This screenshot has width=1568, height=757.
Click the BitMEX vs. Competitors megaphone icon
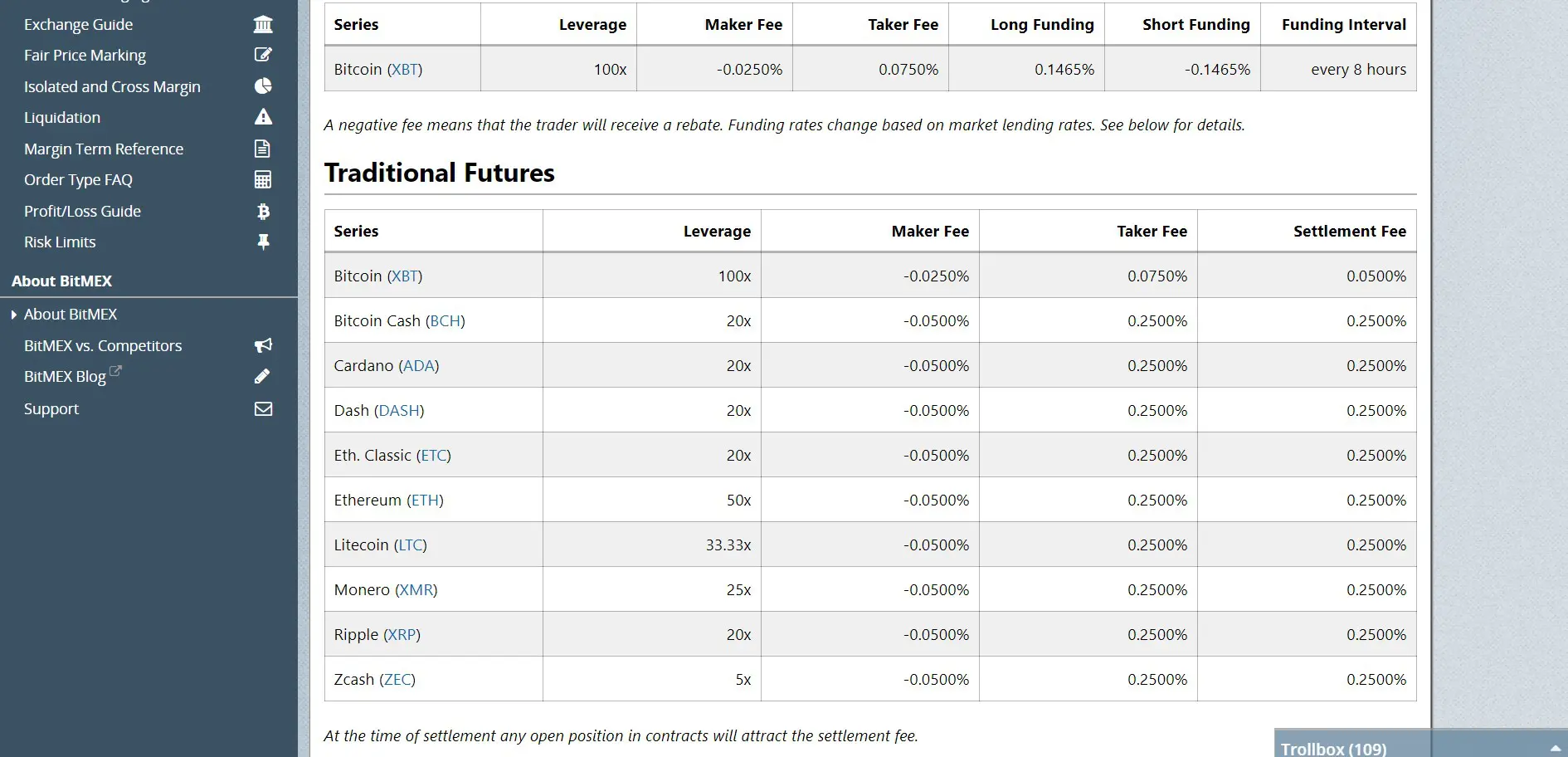point(263,345)
